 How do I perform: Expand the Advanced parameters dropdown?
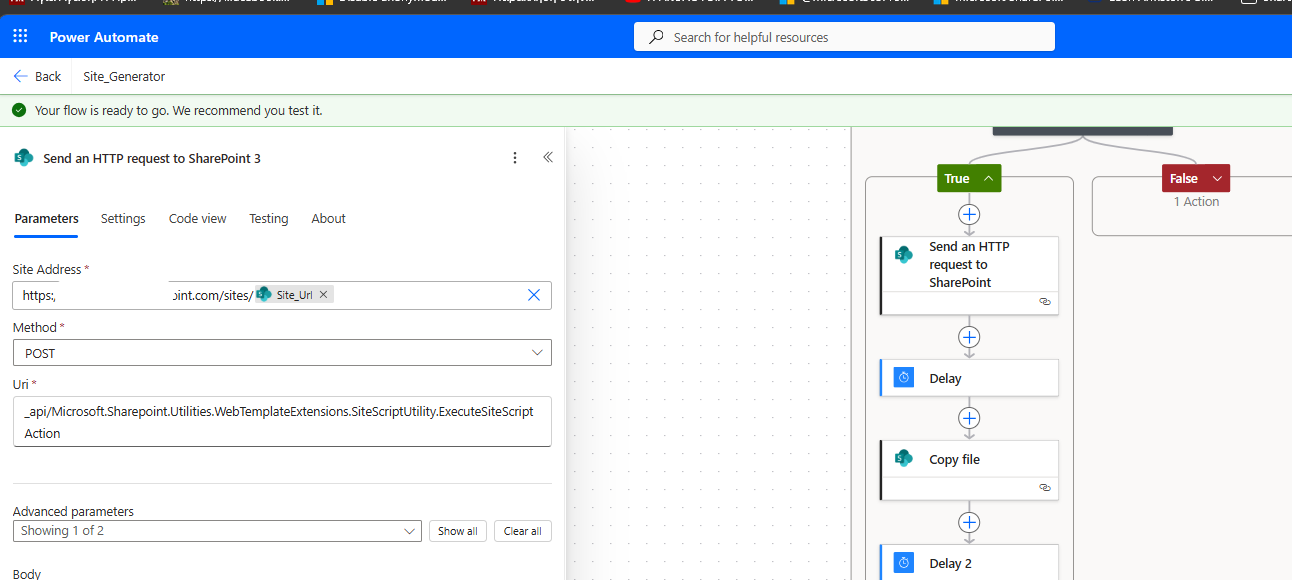point(216,531)
